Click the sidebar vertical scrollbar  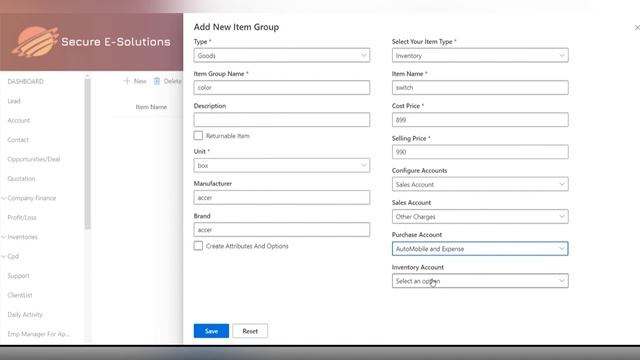tap(88, 154)
